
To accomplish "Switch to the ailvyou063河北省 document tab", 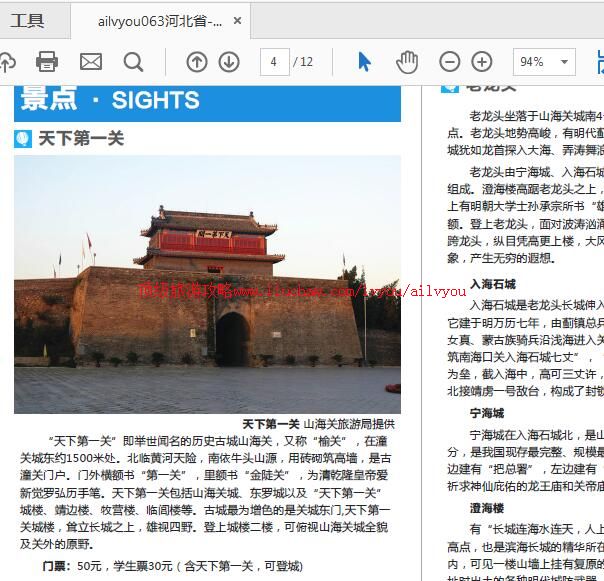I will pos(160,21).
